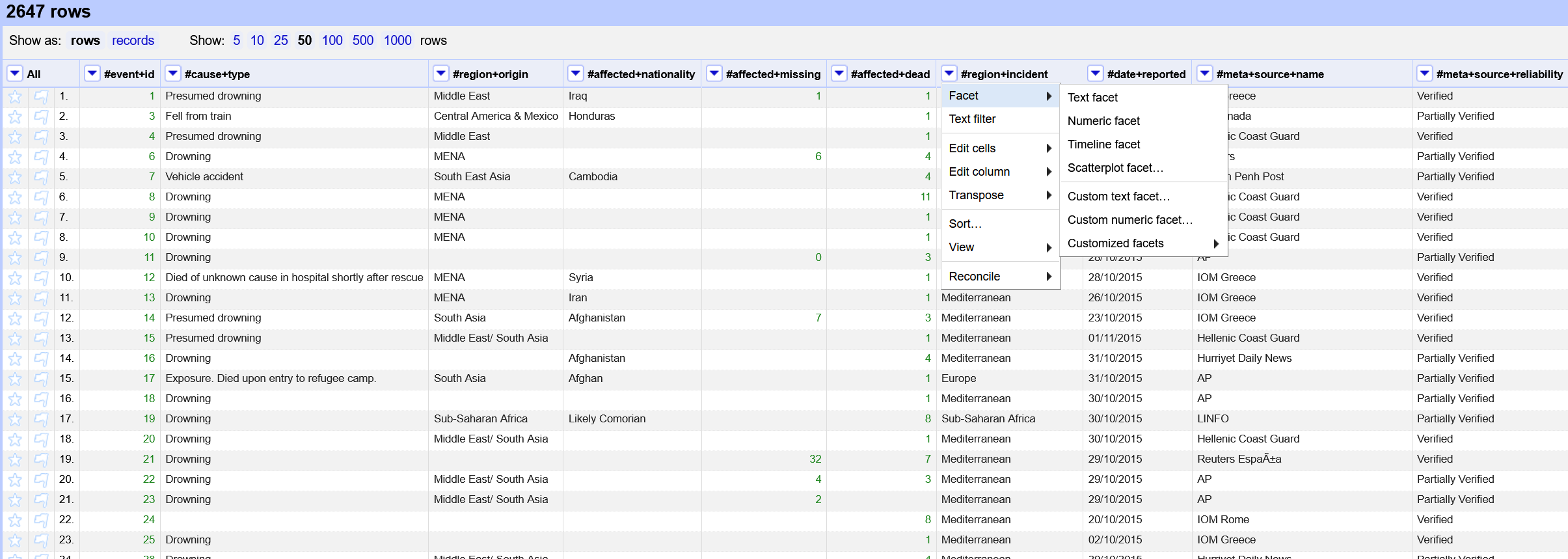
Task: Choose Text facet from the submenu
Action: point(1092,98)
